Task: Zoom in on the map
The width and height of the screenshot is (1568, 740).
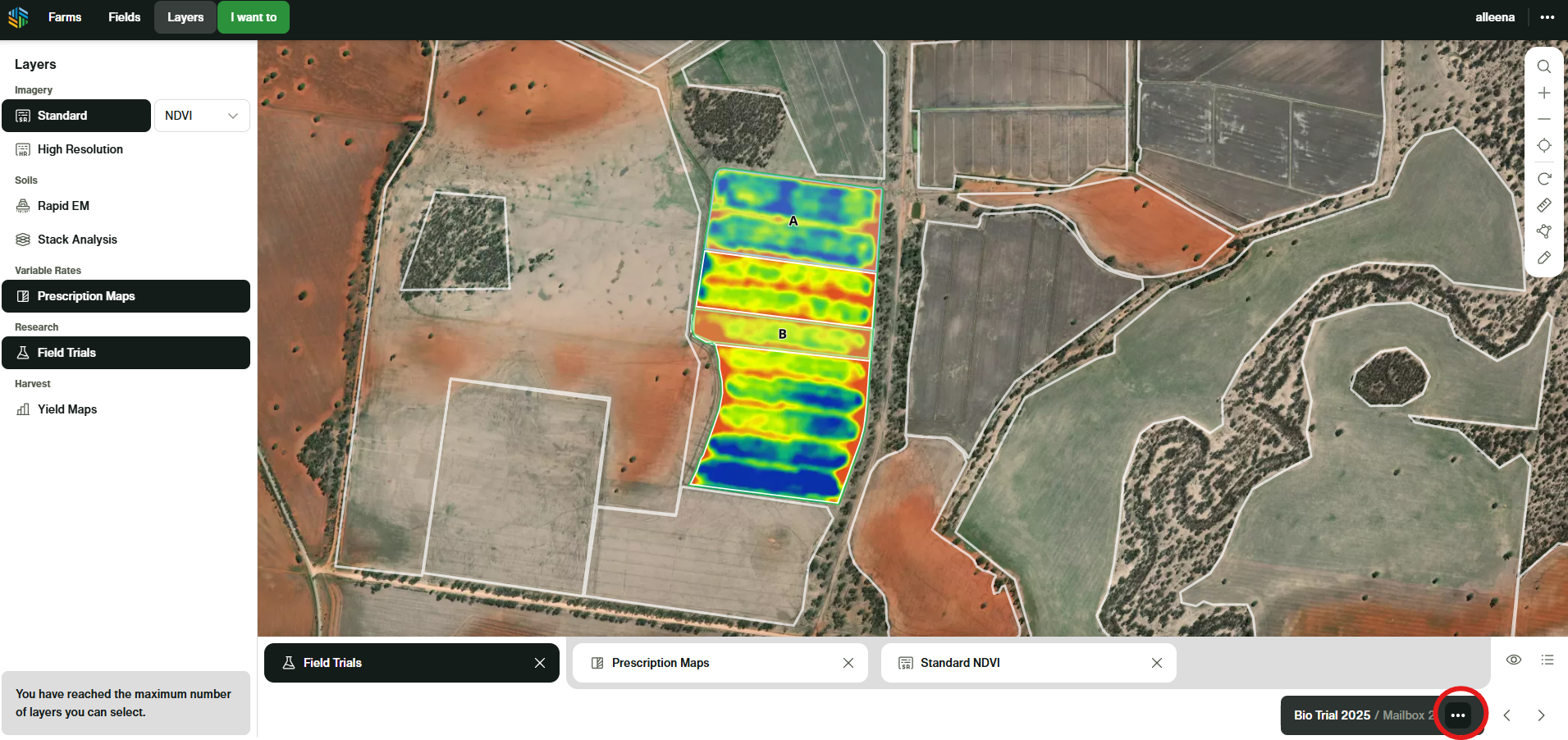Action: (1543, 93)
